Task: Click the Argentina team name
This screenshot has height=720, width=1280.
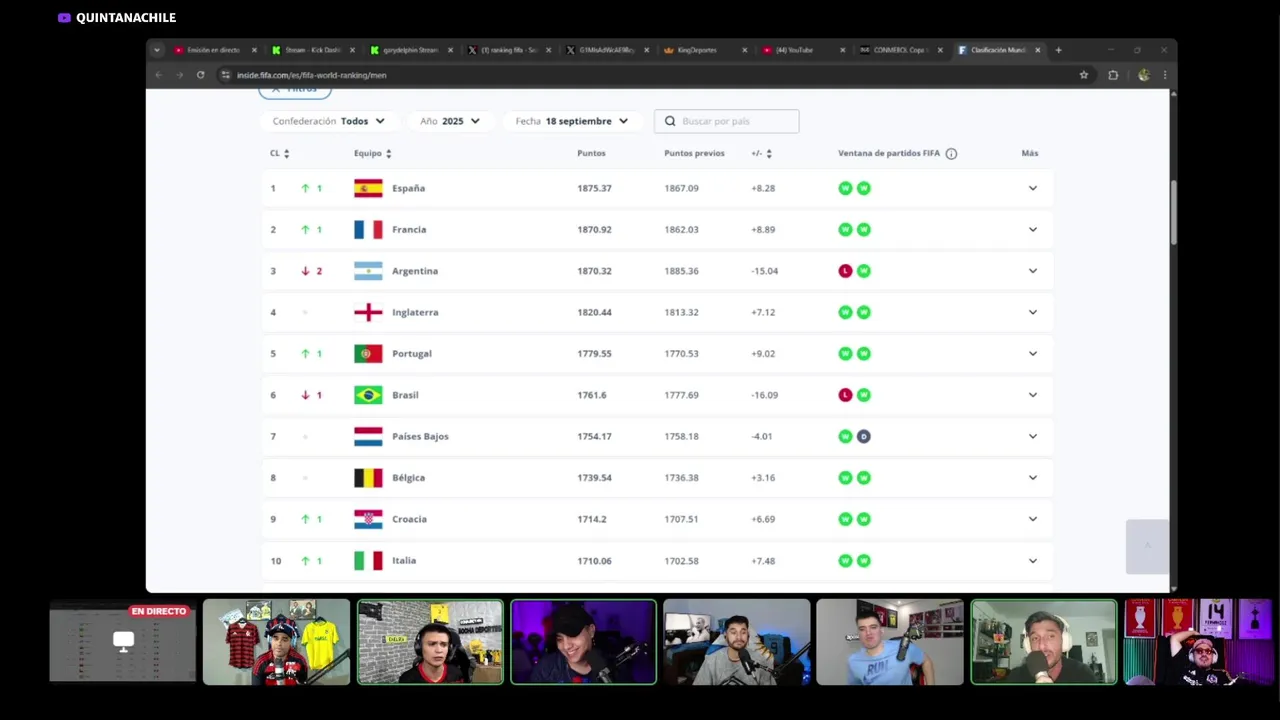Action: 415,271
